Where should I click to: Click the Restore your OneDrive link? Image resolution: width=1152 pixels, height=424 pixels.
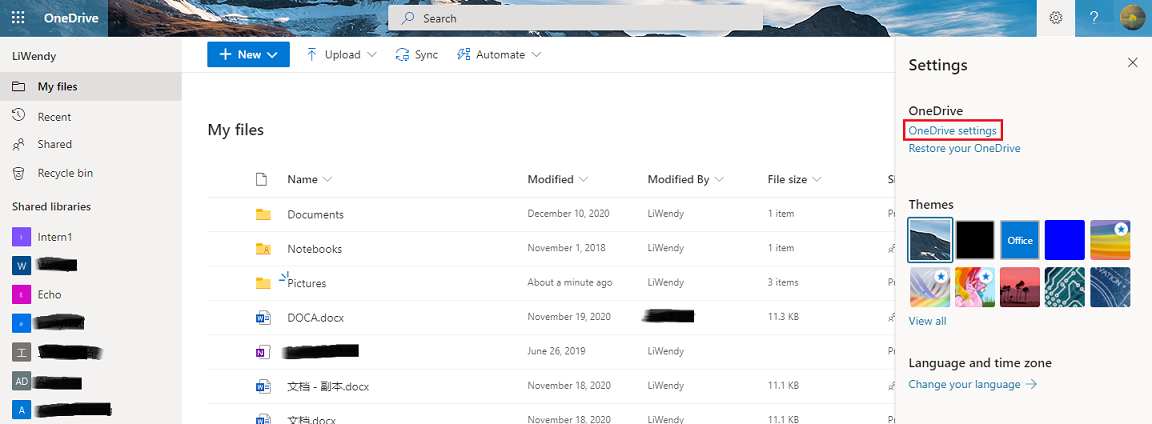(964, 148)
